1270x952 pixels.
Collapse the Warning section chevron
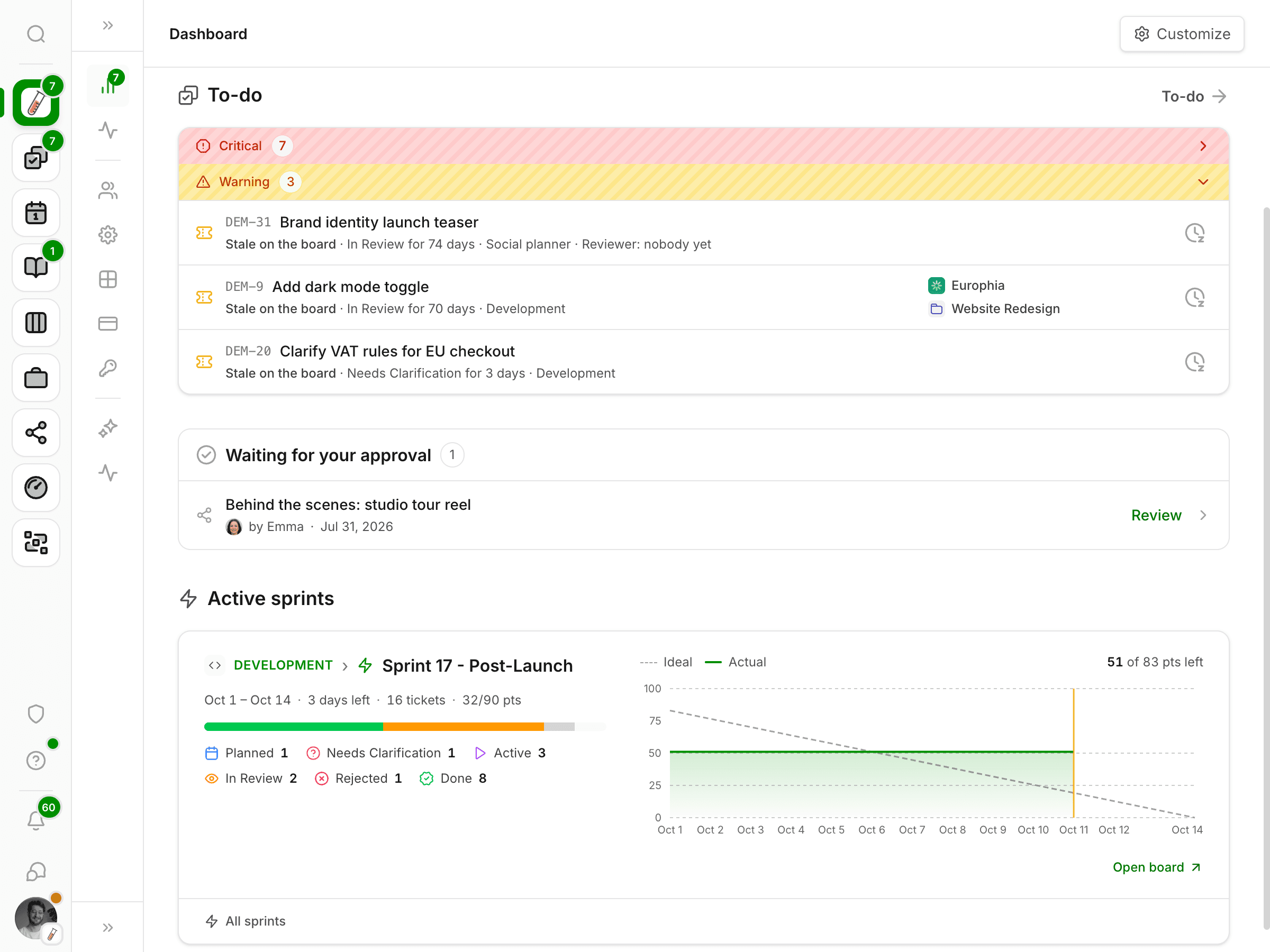(x=1203, y=182)
